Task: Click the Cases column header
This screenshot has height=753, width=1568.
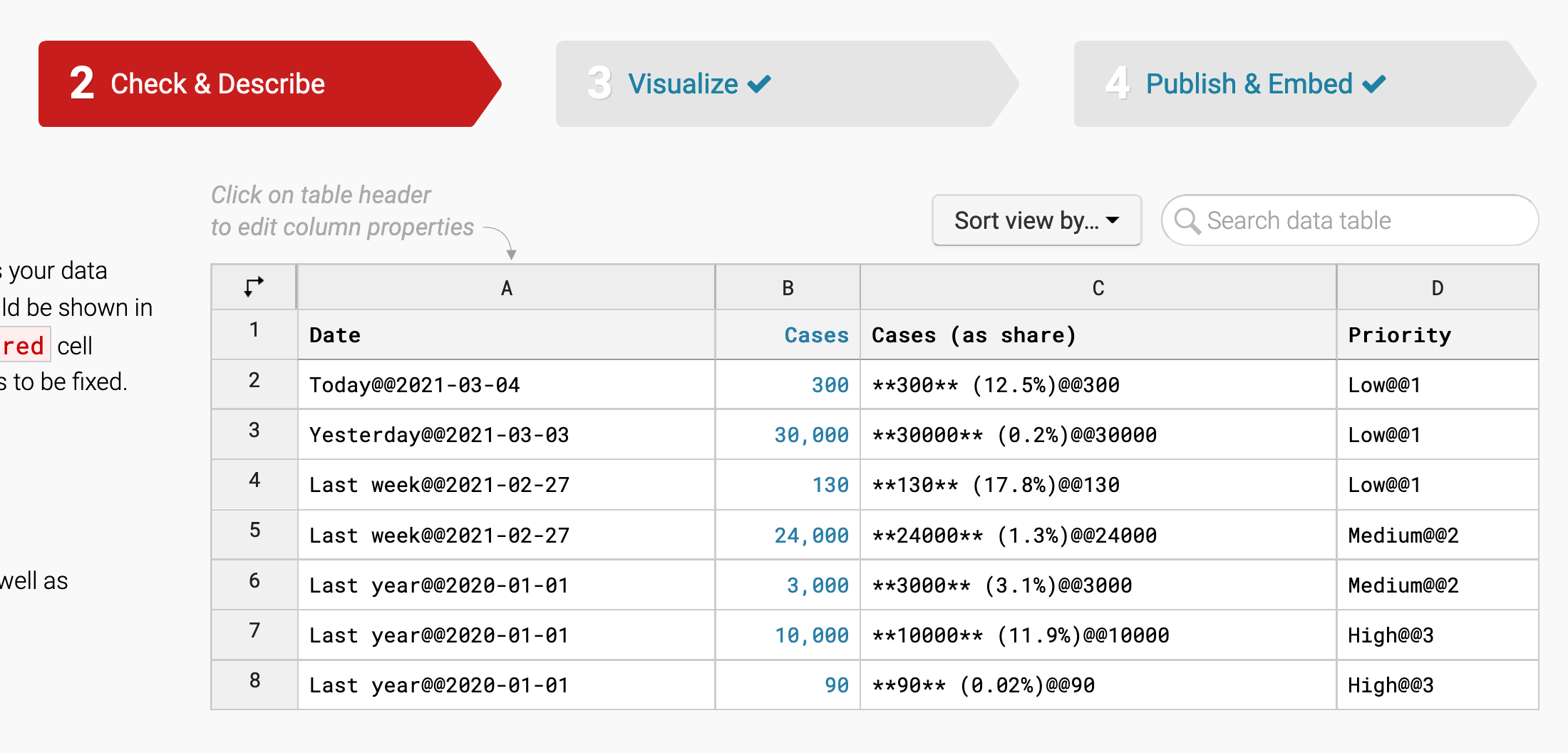Action: pyautogui.click(x=816, y=334)
